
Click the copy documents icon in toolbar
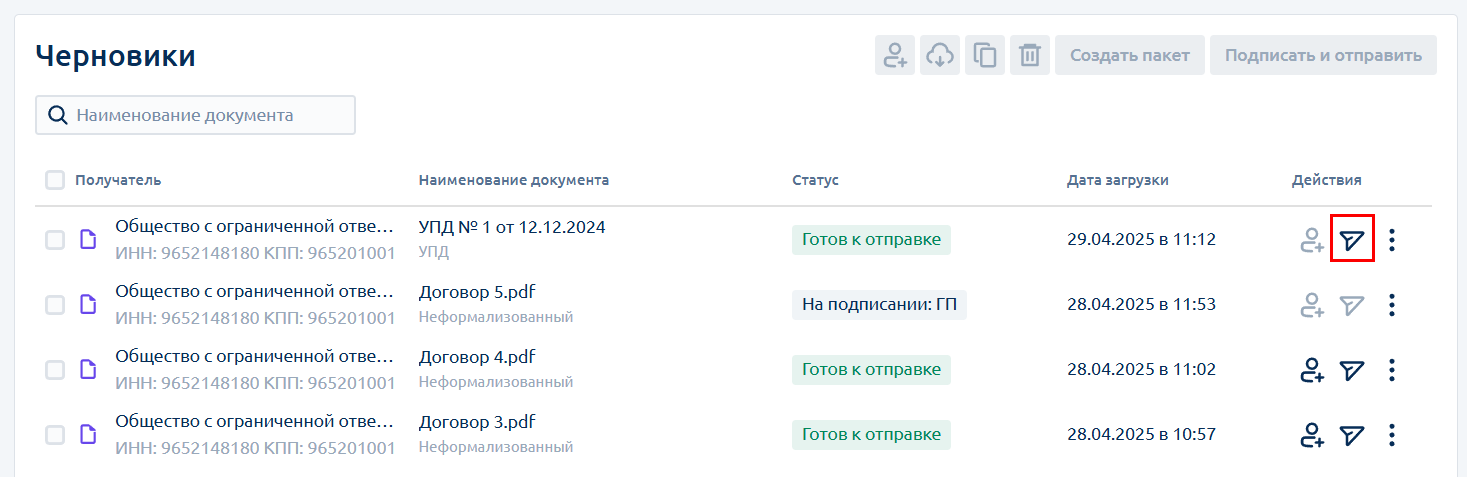click(x=985, y=55)
